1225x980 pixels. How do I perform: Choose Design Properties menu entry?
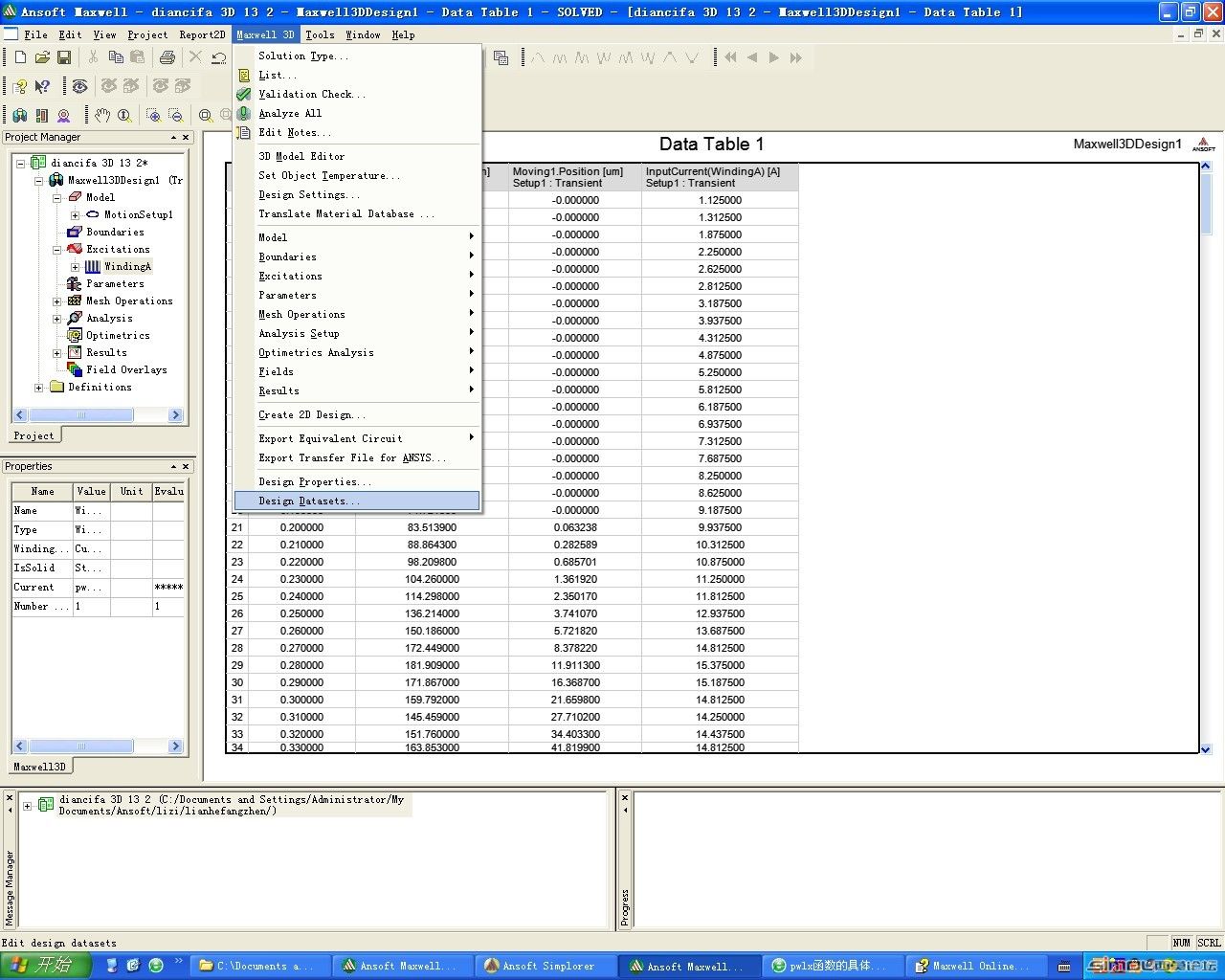click(357, 481)
